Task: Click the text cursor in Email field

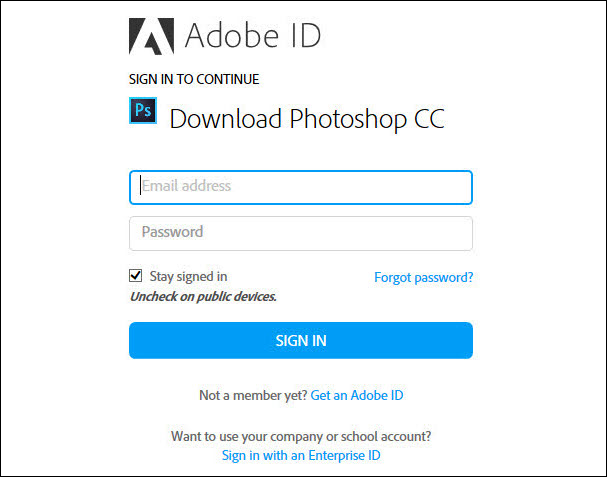Action: [x=140, y=186]
